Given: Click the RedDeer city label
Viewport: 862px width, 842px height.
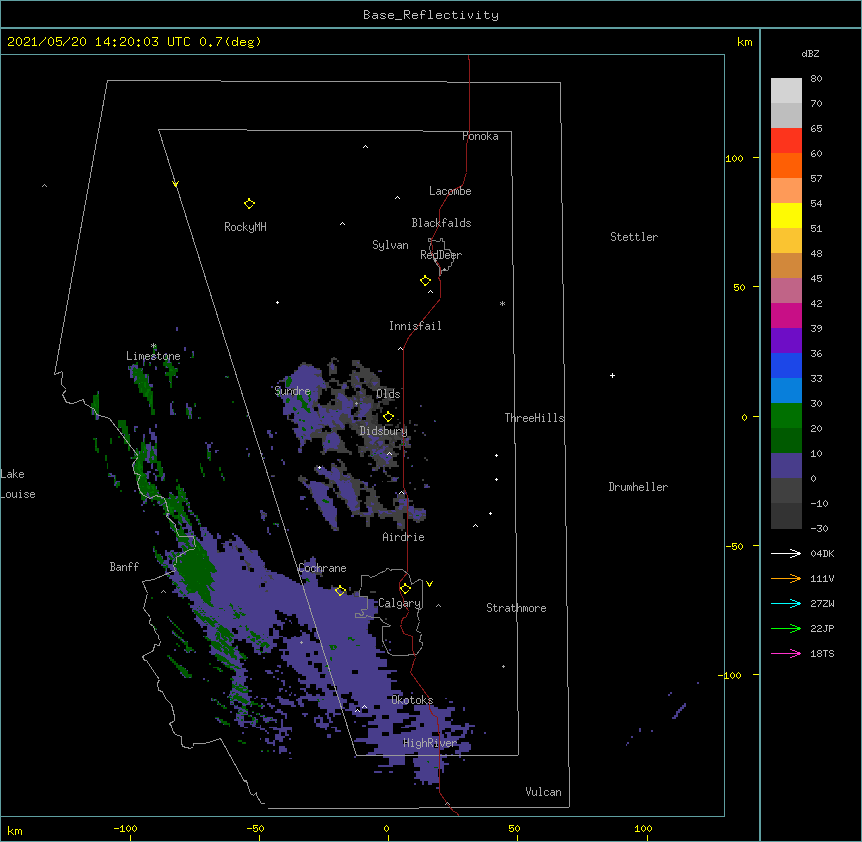Looking at the screenshot, I should [x=441, y=255].
